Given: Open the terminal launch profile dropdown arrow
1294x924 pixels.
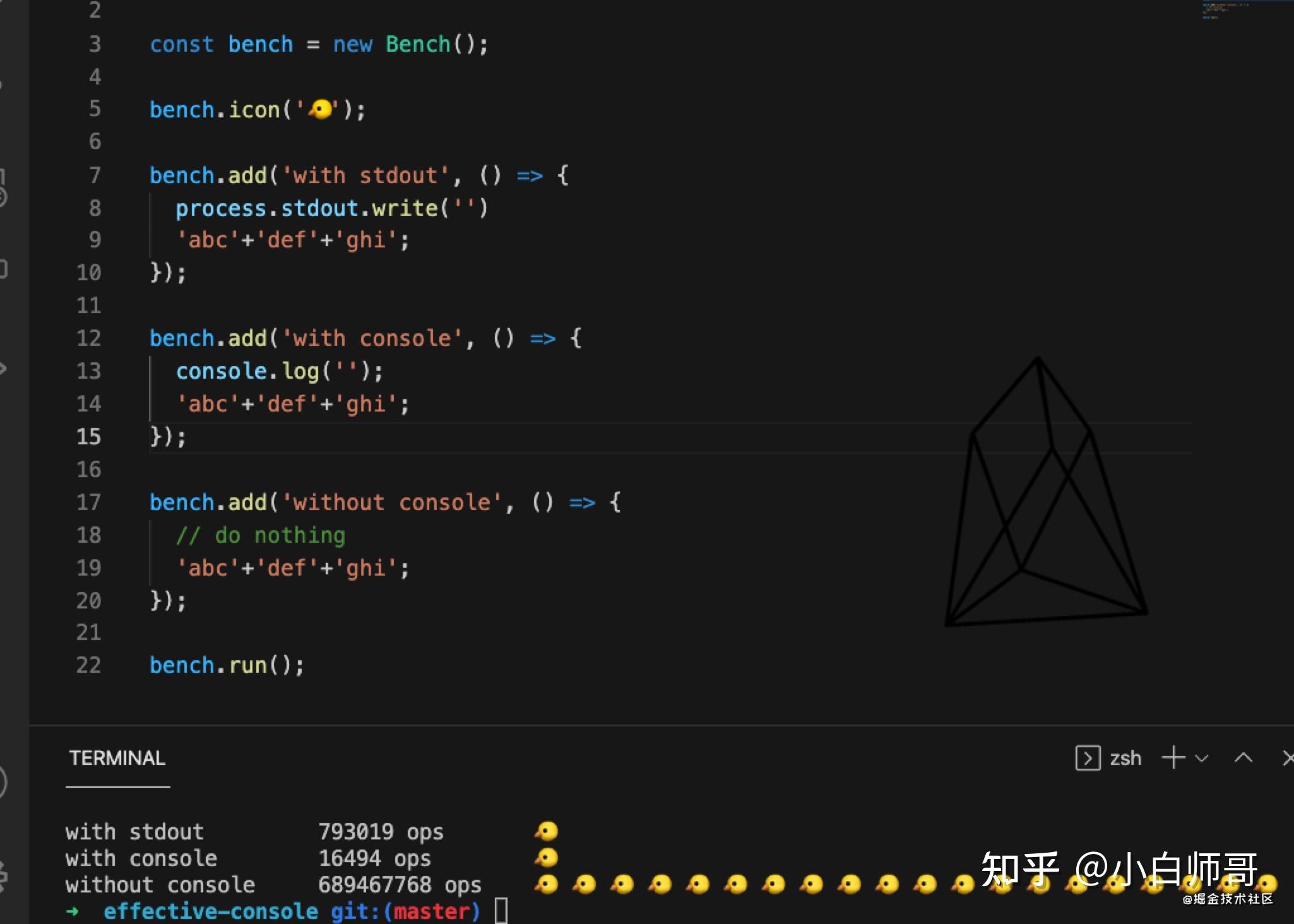Looking at the screenshot, I should [1202, 758].
